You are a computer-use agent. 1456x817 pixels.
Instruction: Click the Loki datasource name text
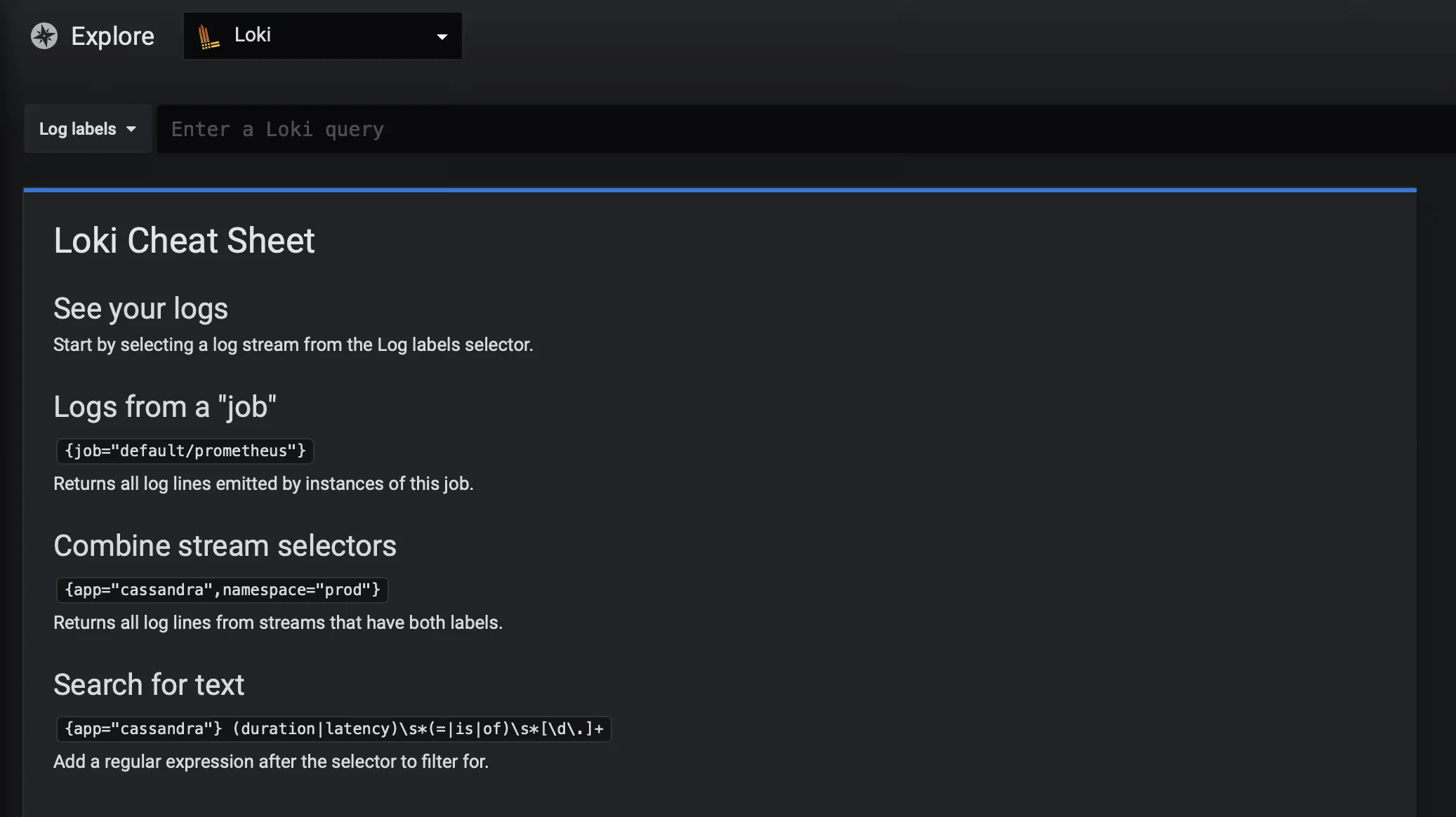(x=252, y=34)
